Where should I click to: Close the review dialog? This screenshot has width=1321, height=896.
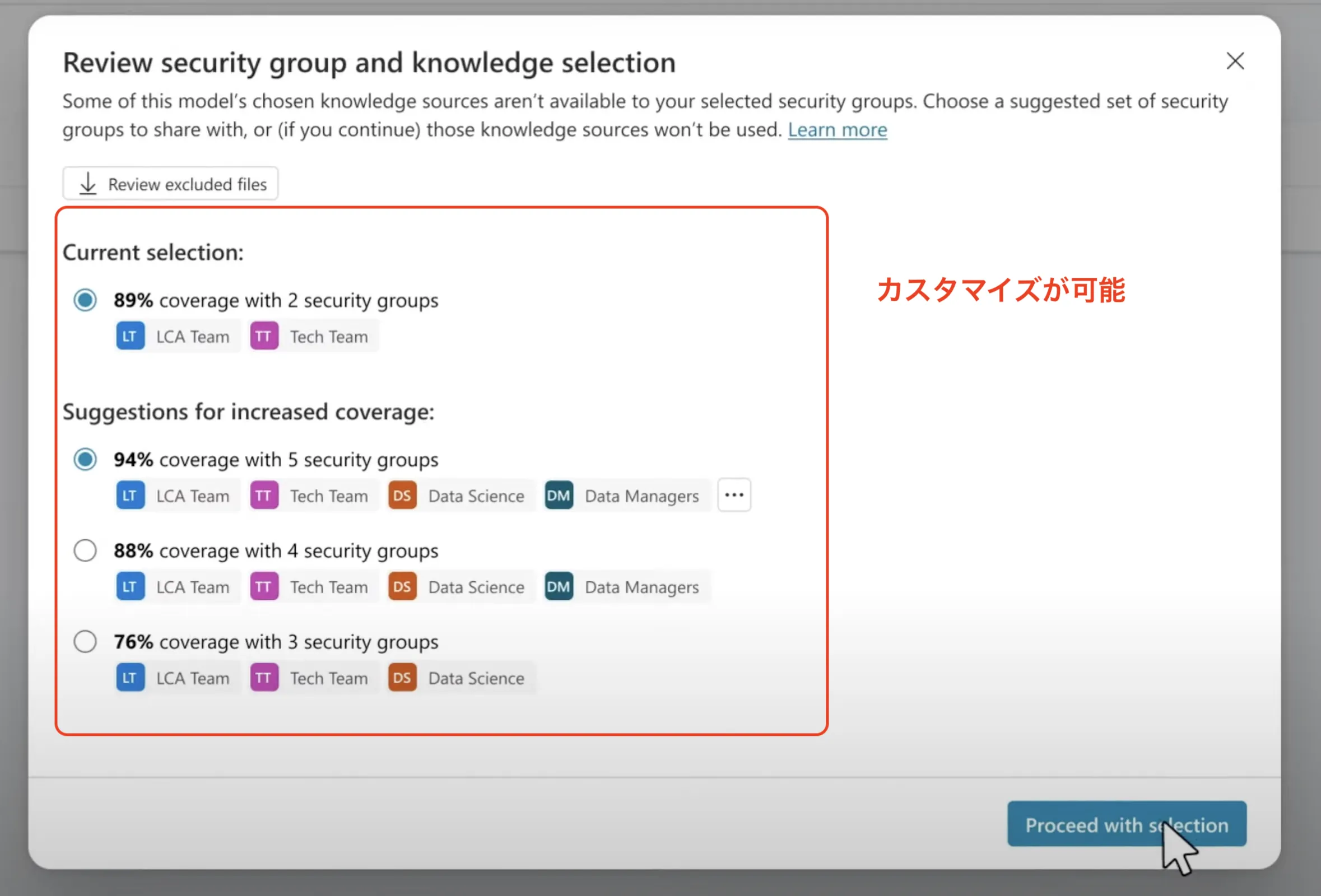1235,62
